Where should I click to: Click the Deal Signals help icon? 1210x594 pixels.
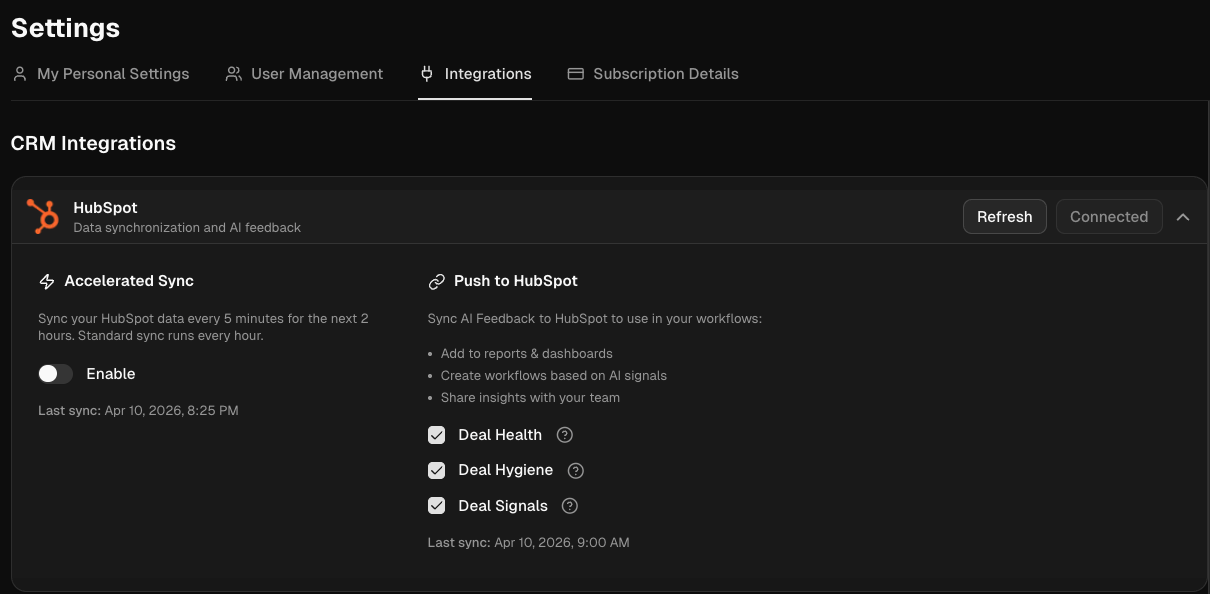[570, 506]
